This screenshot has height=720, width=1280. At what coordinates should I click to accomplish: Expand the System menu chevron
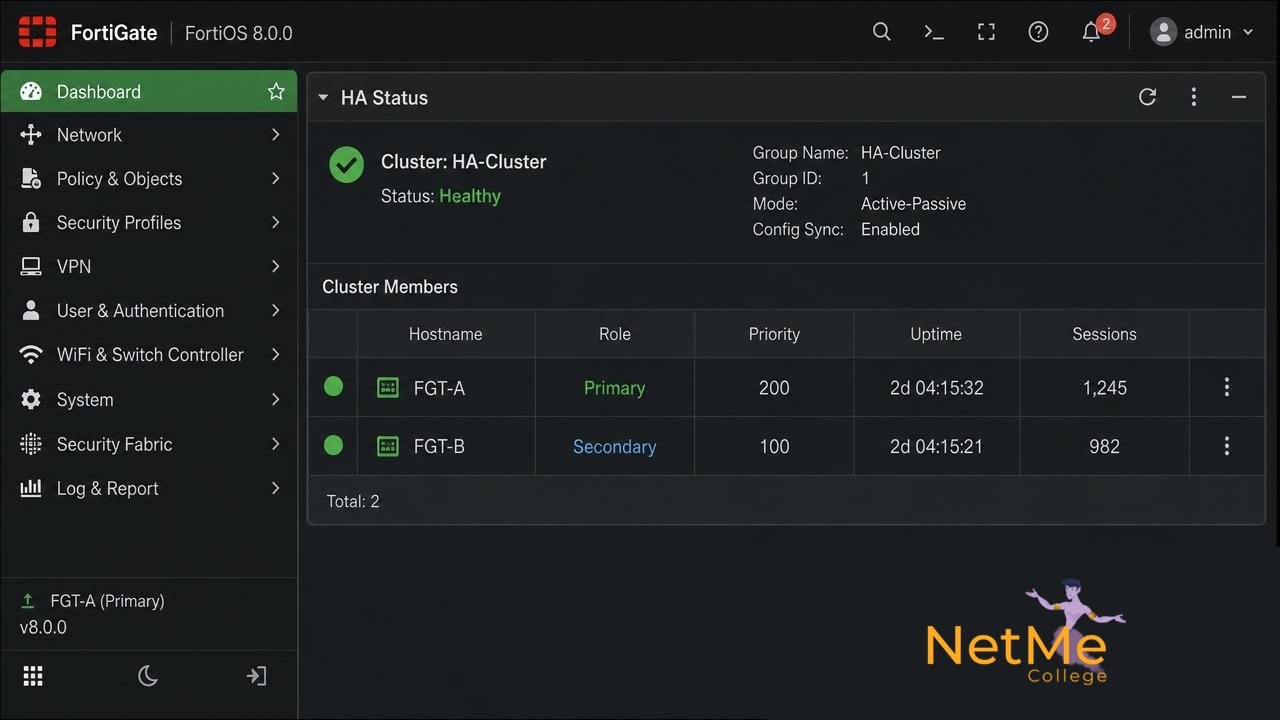[275, 400]
